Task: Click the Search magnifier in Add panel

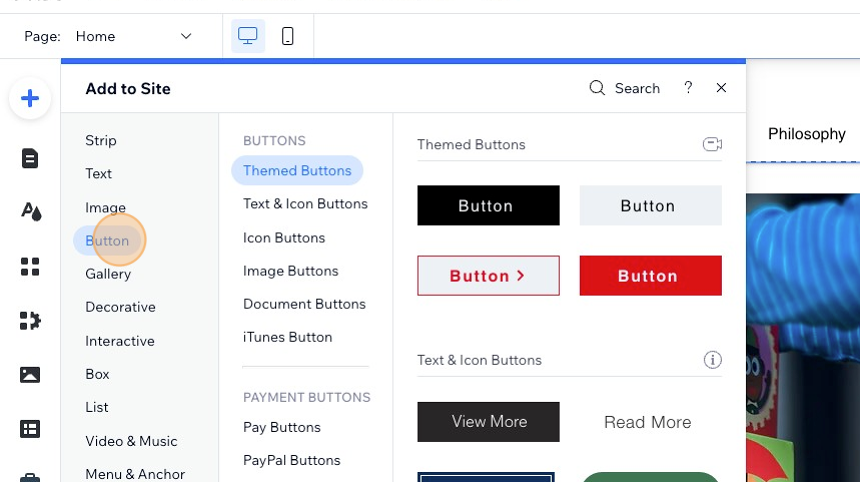Action: (x=597, y=88)
